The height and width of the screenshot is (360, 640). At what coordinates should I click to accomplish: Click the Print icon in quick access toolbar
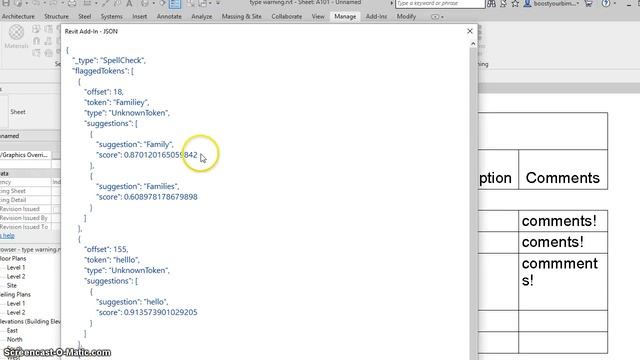point(72,3)
